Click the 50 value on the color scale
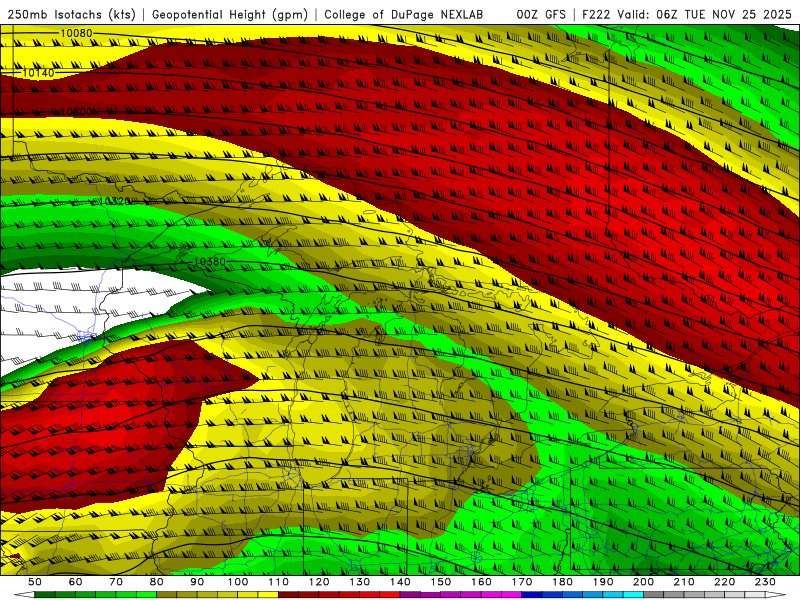 click(x=35, y=582)
